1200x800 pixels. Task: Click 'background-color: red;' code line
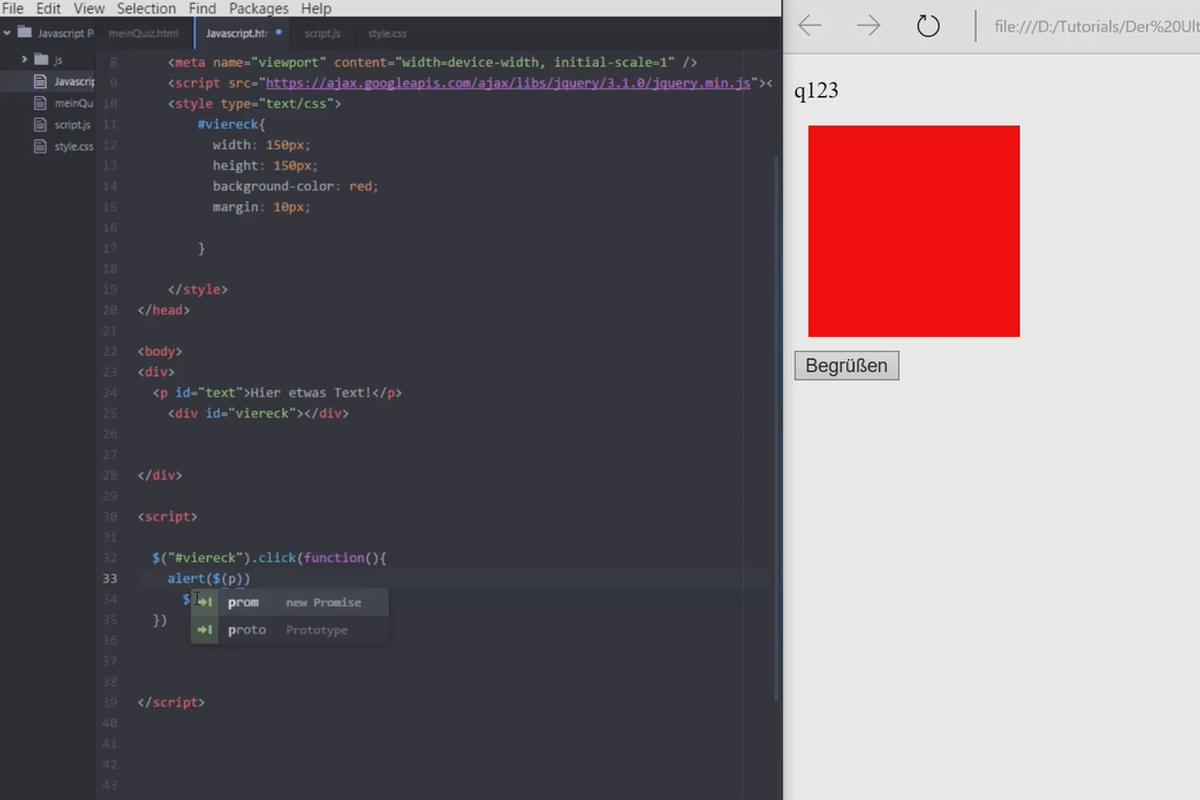(296, 186)
